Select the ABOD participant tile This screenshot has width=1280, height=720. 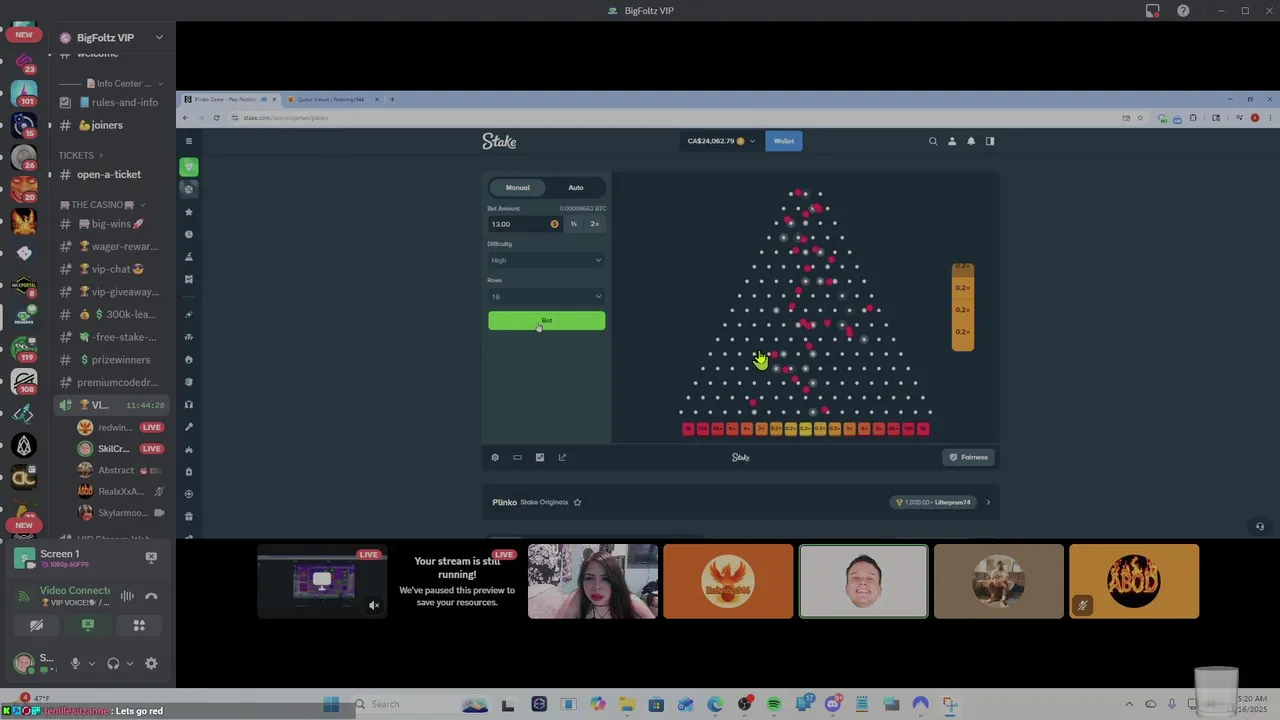point(1134,581)
